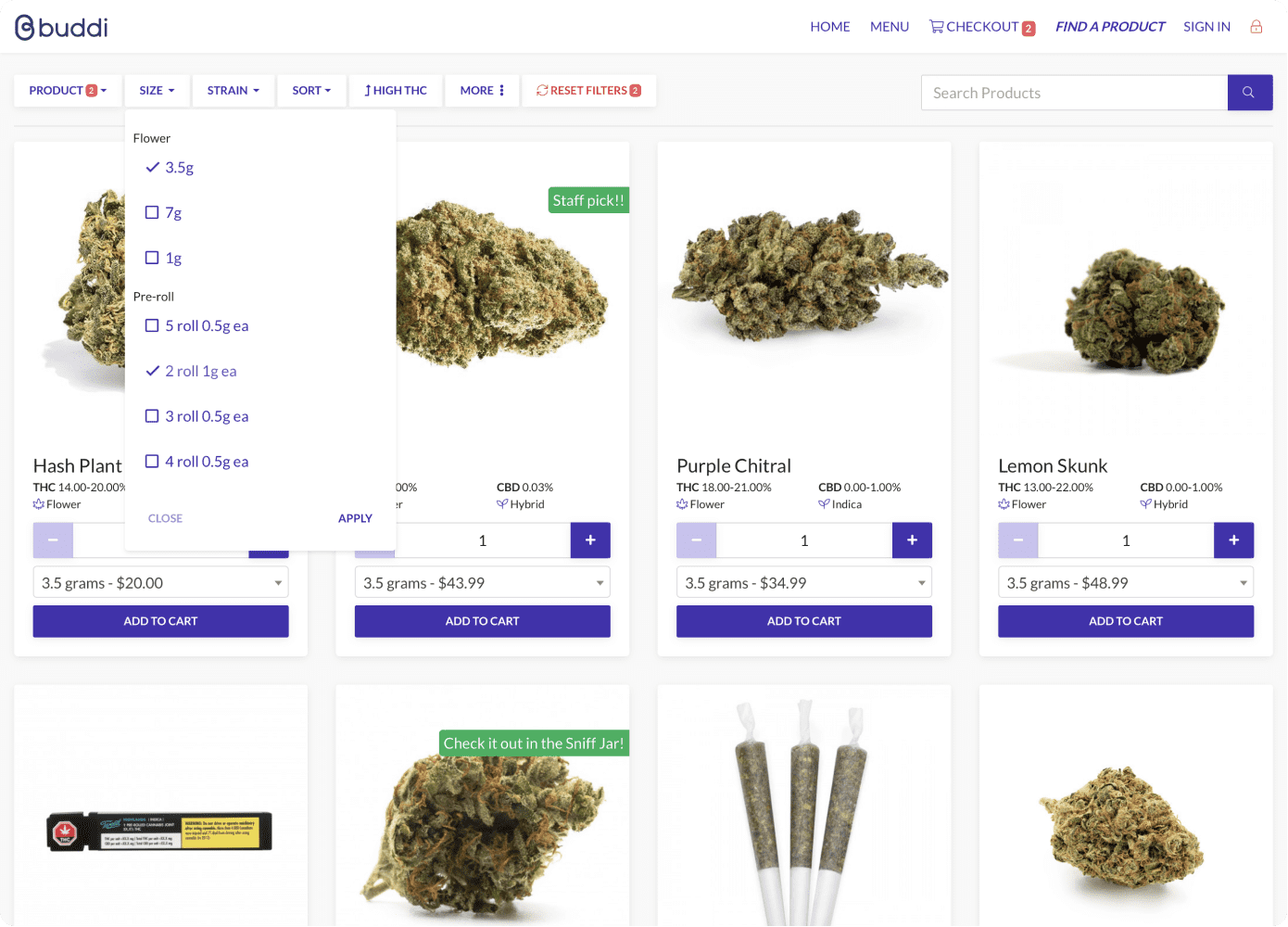Click the Check it out in the Sniff Jar badge
This screenshot has height=927, width=1288.
[x=534, y=743]
